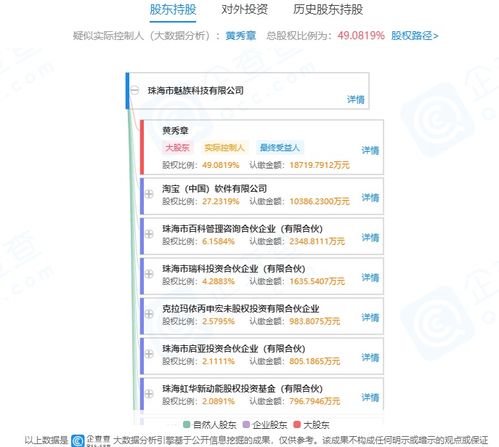Select the 大股东 tag on 黄秀章
This screenshot has height=447, width=499.
[177, 148]
